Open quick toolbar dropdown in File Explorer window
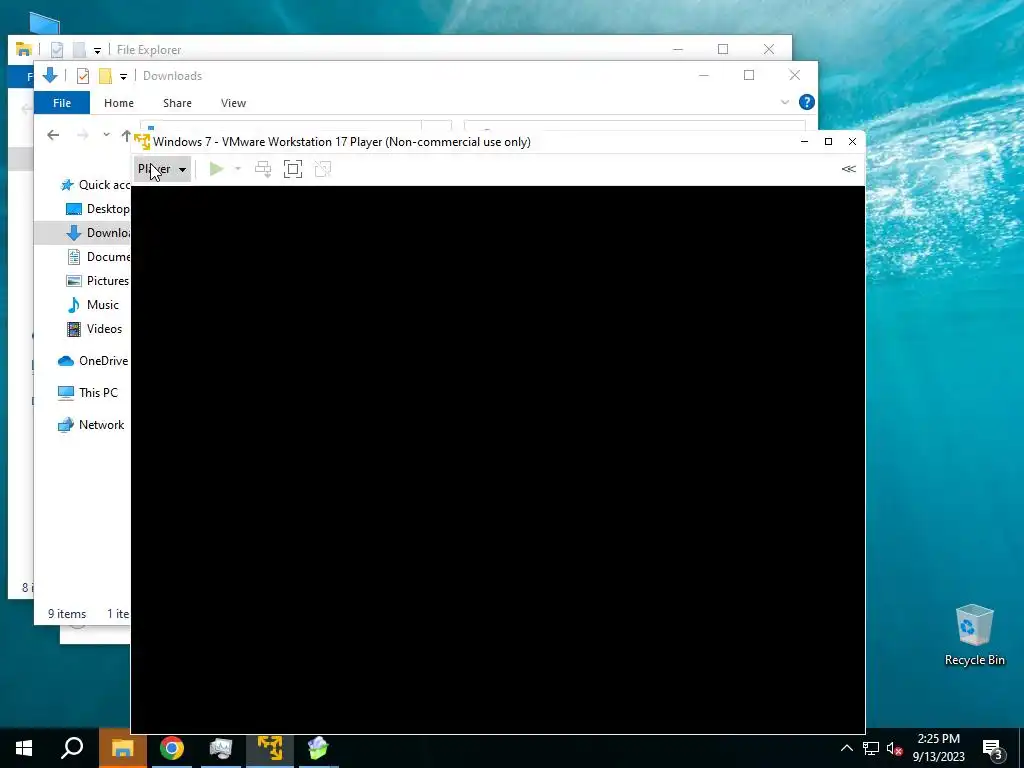The image size is (1024, 768). [97, 50]
